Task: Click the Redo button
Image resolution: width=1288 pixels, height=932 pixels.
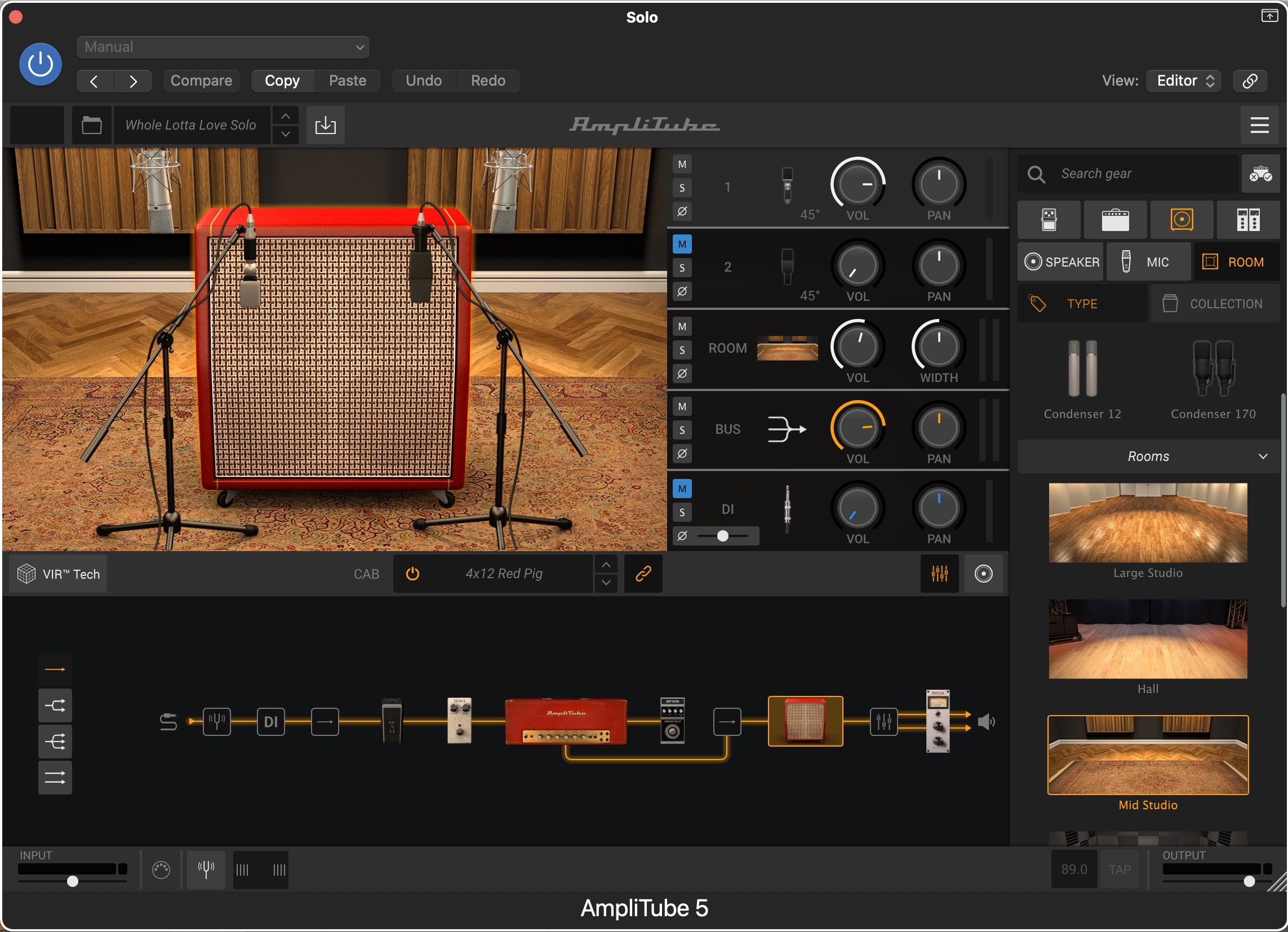Action: [x=488, y=81]
